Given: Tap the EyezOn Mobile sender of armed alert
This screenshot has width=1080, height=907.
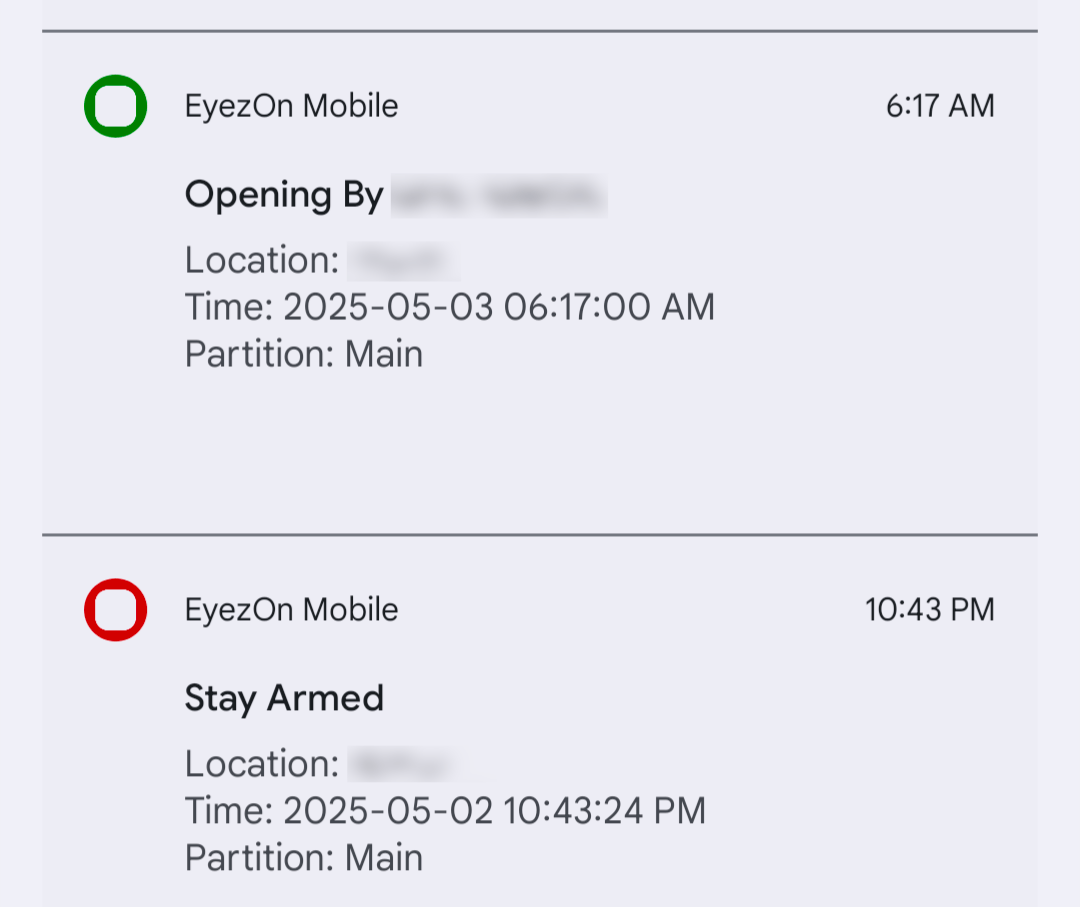Looking at the screenshot, I should [x=291, y=609].
